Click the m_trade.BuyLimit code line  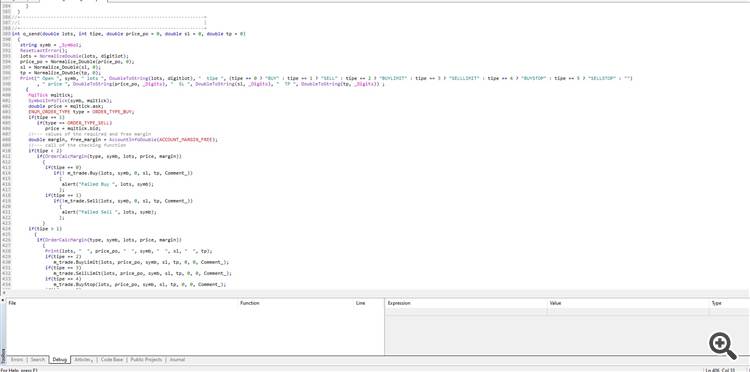[141, 262]
